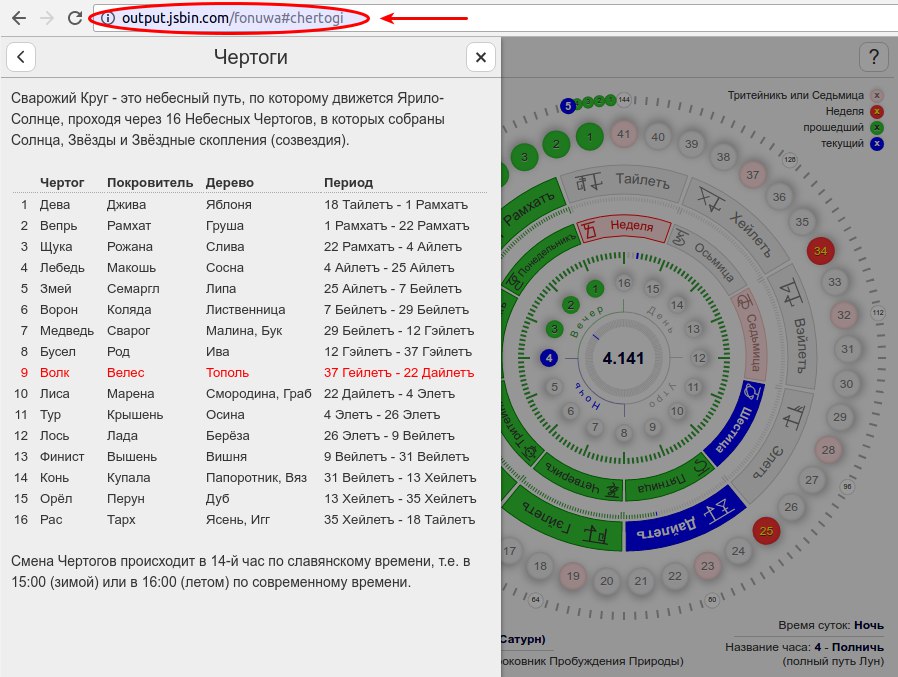This screenshot has height=677, width=898.
Task: Click the center 4.141 time dial
Action: [x=623, y=358]
